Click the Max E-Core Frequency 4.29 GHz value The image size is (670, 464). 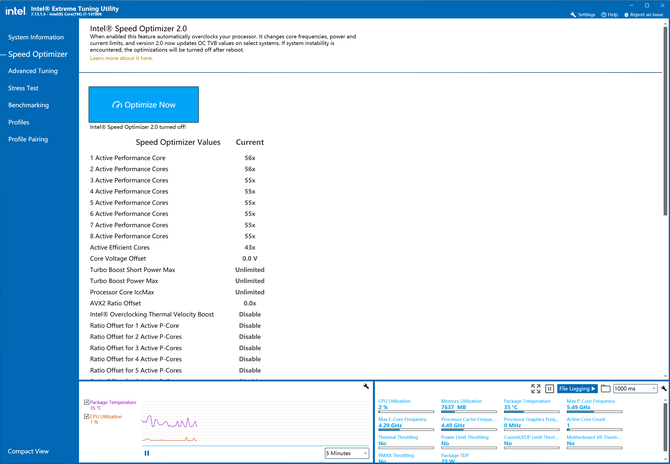coord(390,426)
